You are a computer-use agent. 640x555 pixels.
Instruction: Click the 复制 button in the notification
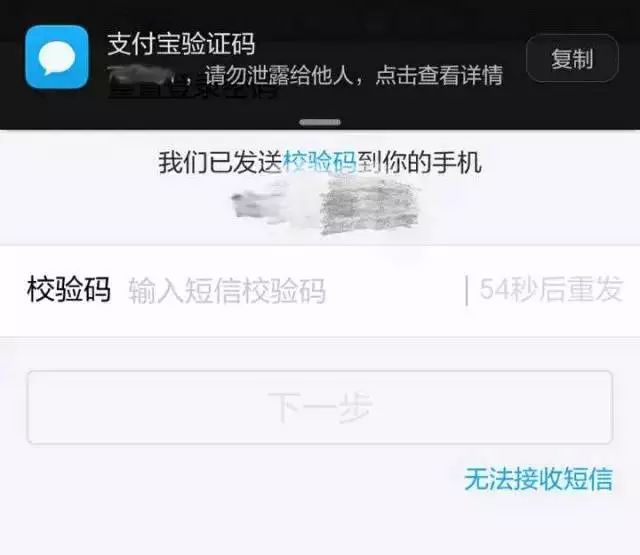572,58
